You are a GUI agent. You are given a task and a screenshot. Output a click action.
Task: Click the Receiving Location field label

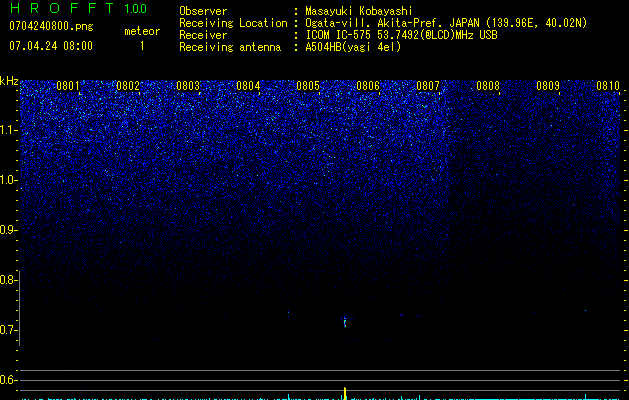click(x=233, y=23)
